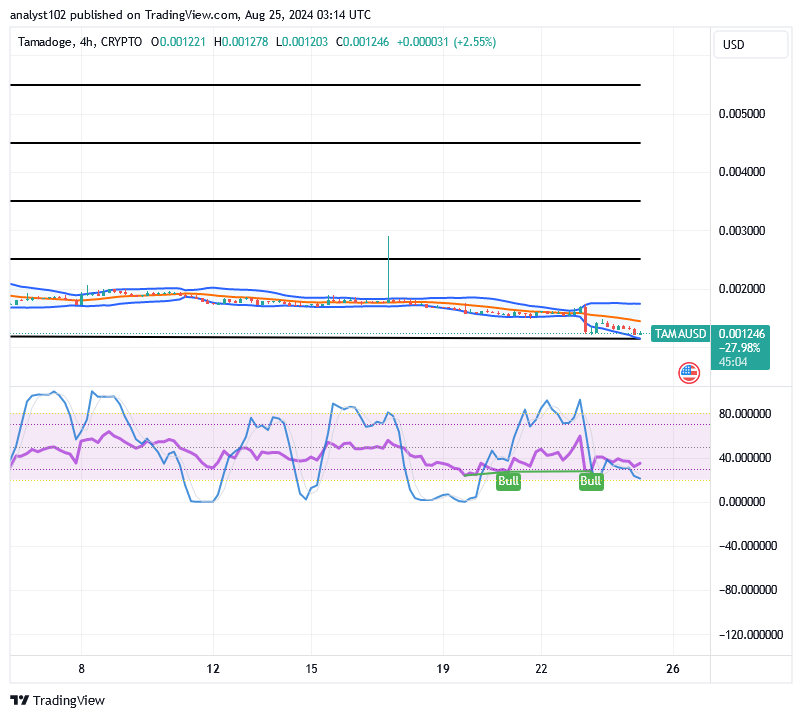Click the TradingView logo at the bottom
Image resolution: width=802 pixels, height=718 pixels.
pyautogui.click(x=57, y=700)
